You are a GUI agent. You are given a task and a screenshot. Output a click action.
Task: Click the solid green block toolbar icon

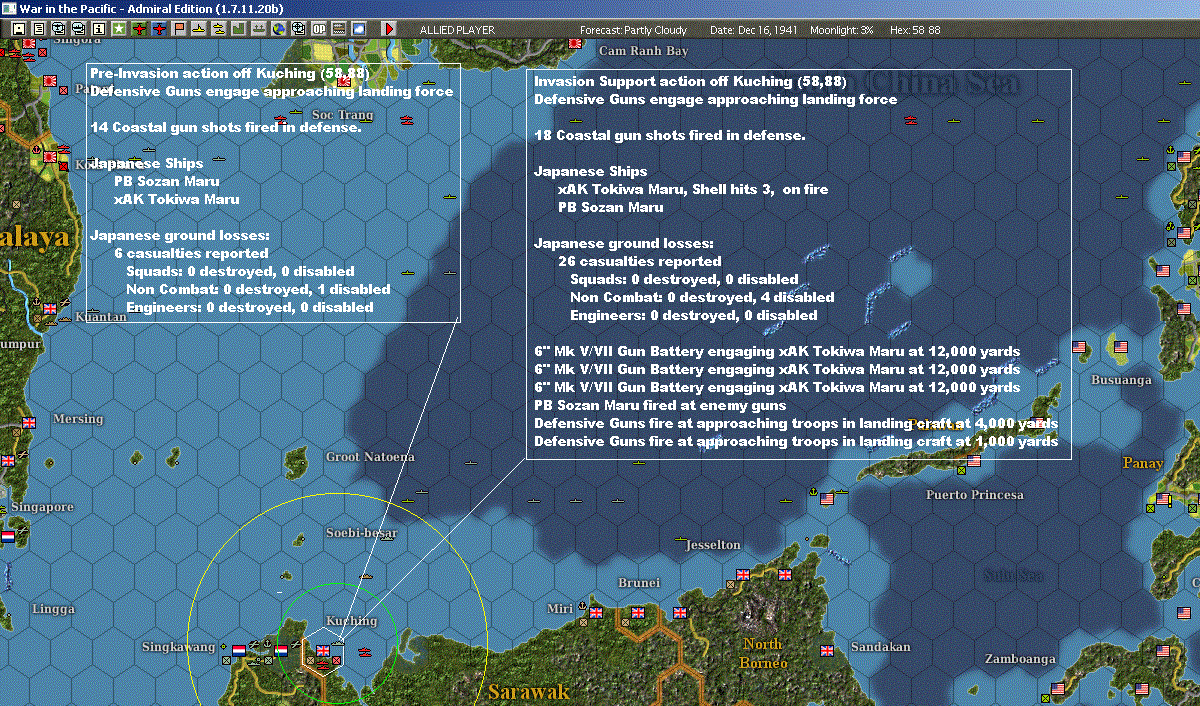coord(239,30)
